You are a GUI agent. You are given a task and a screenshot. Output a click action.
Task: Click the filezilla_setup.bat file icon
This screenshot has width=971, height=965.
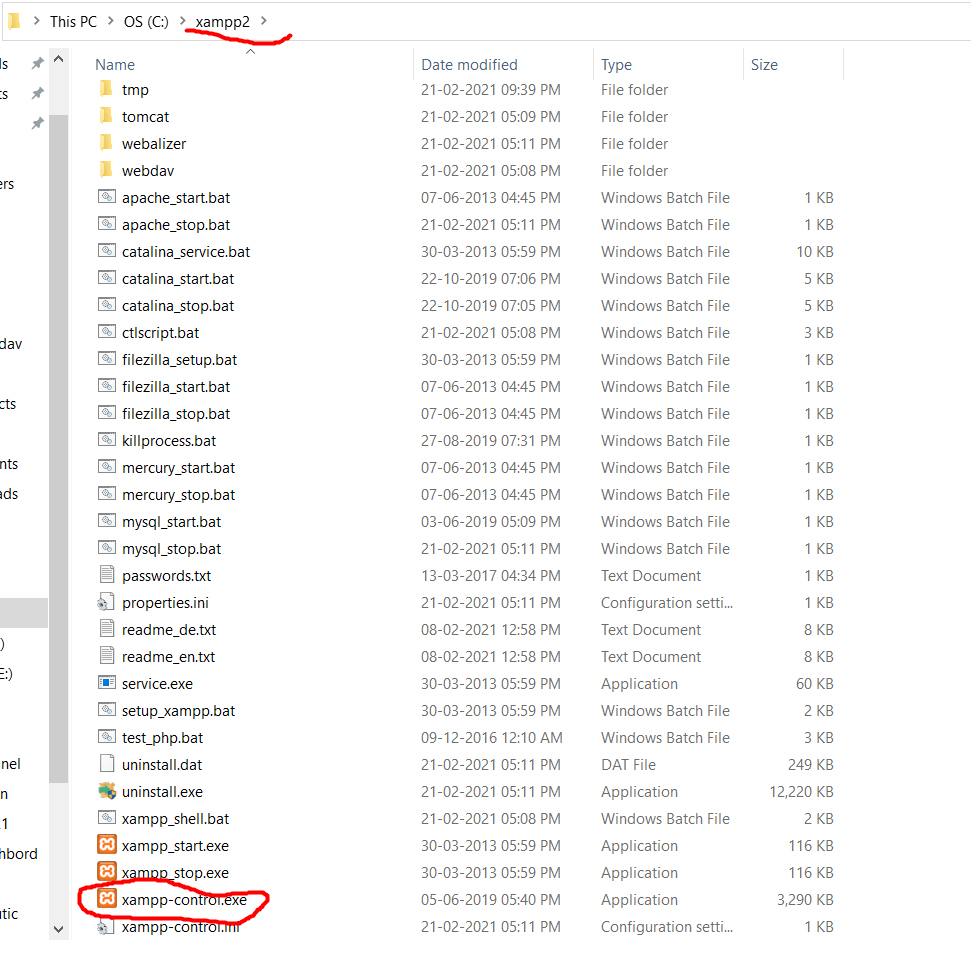tap(107, 359)
